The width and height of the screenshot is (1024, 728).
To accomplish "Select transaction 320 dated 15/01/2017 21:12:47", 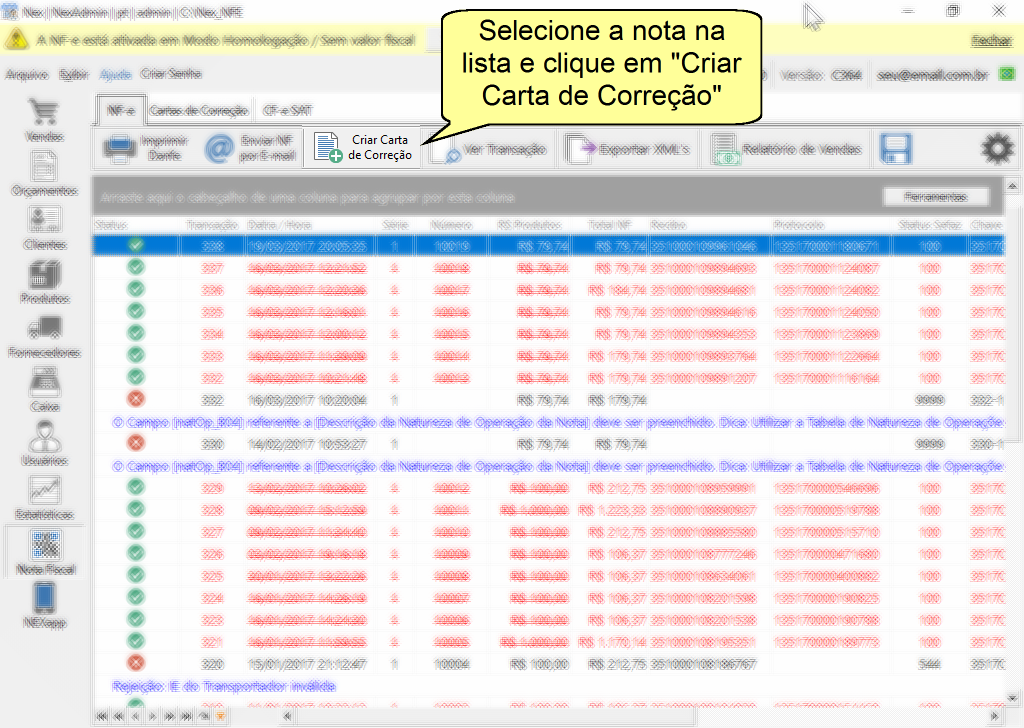I will tap(549, 664).
